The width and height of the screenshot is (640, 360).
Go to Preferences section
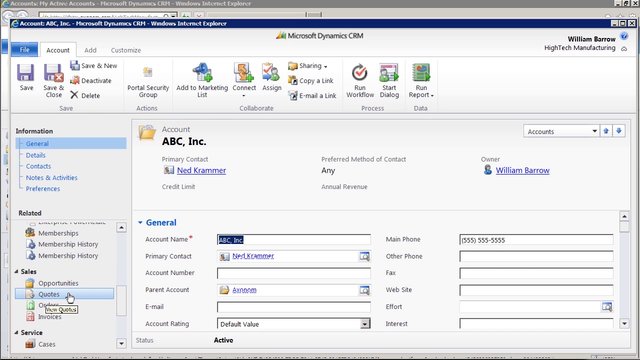43,189
